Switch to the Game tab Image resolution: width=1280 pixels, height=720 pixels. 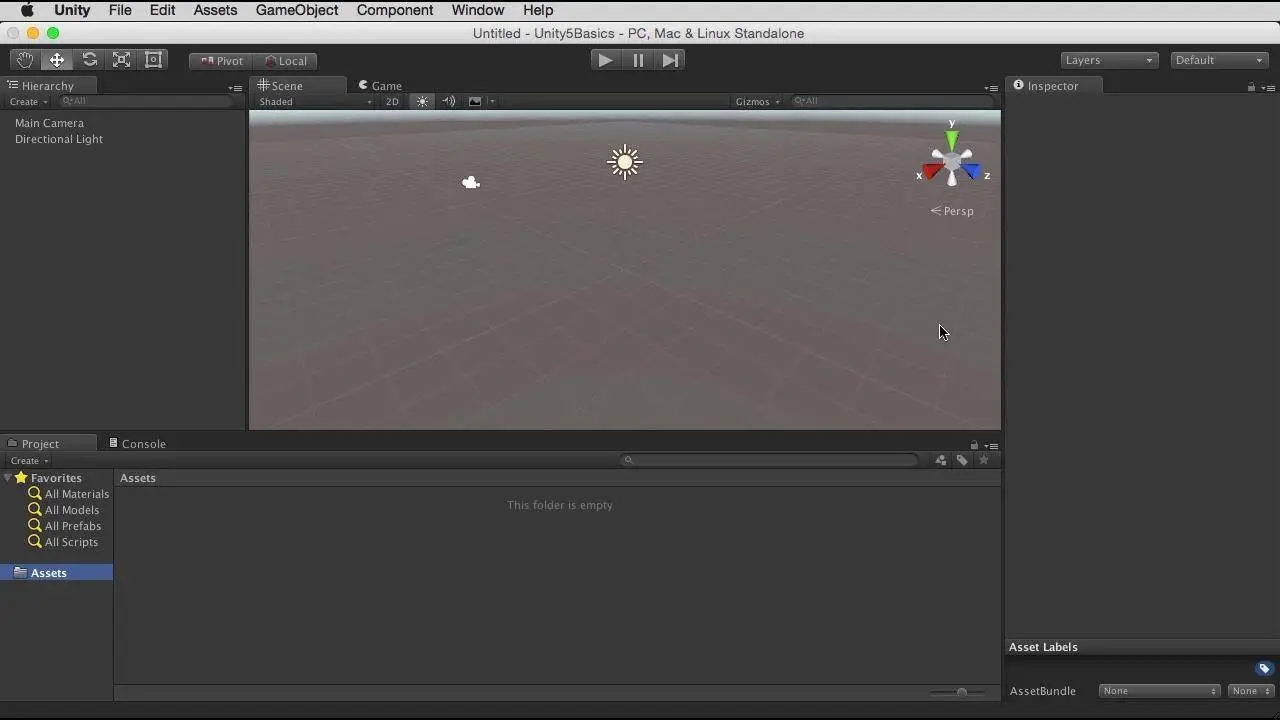tap(380, 86)
